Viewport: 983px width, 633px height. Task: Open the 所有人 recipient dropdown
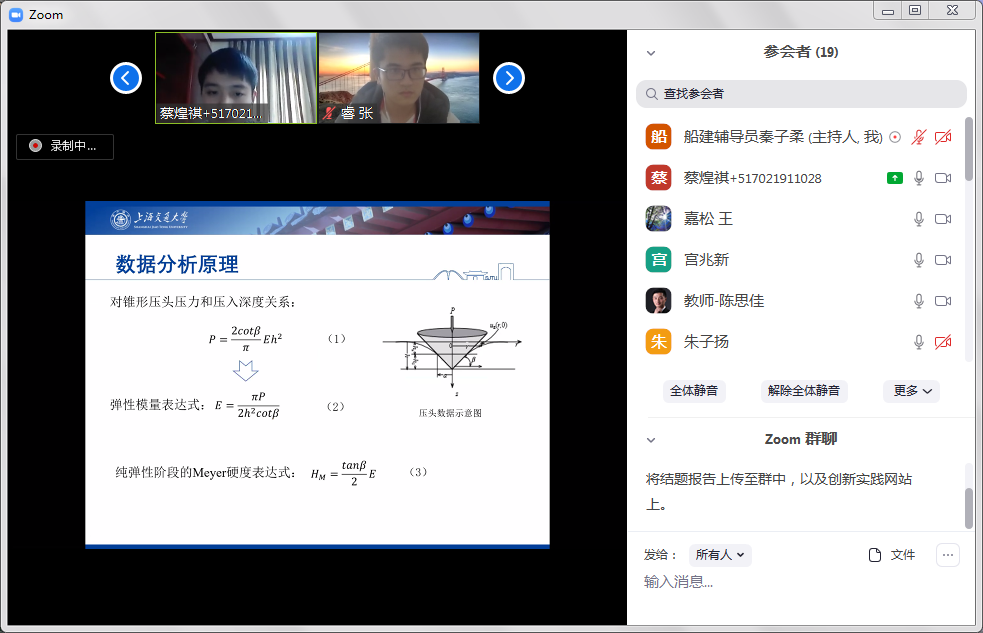[722, 555]
